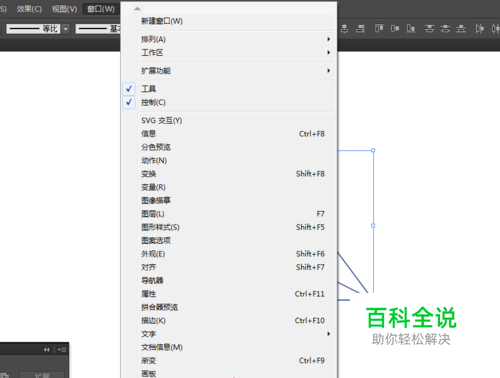Open the 基本 brush definition dropdown
The height and width of the screenshot is (378, 500).
pyautogui.click(x=98, y=29)
